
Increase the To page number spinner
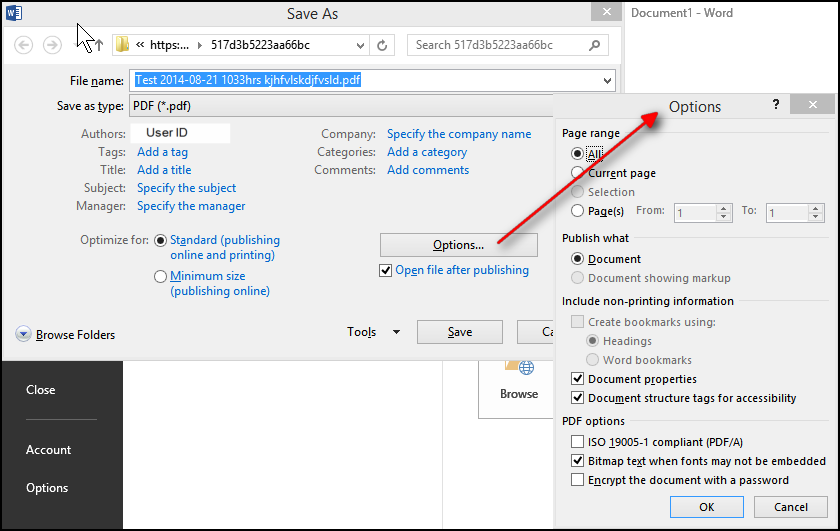(815, 208)
